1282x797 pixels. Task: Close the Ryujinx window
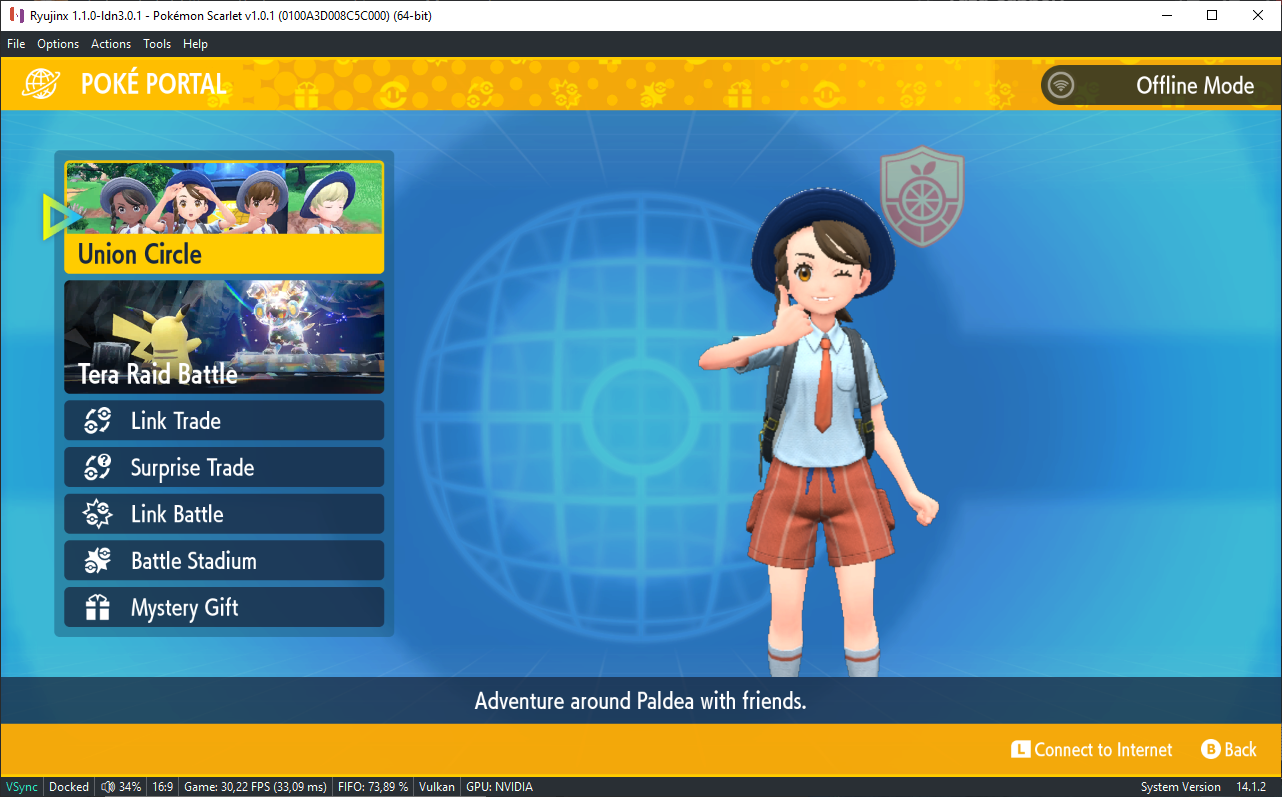[1258, 15]
